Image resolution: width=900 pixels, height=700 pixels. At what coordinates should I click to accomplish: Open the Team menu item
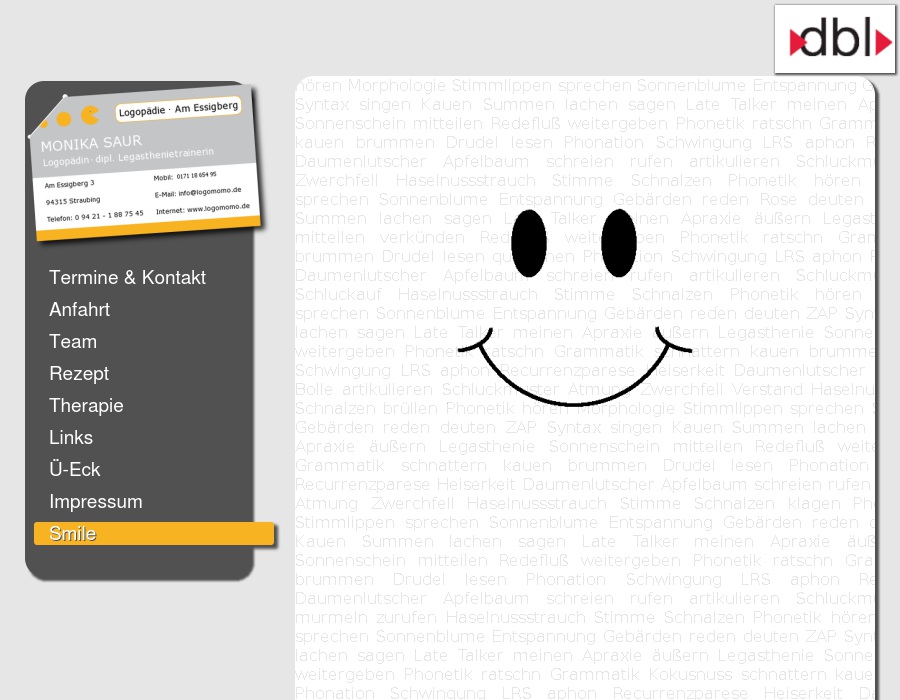[73, 342]
